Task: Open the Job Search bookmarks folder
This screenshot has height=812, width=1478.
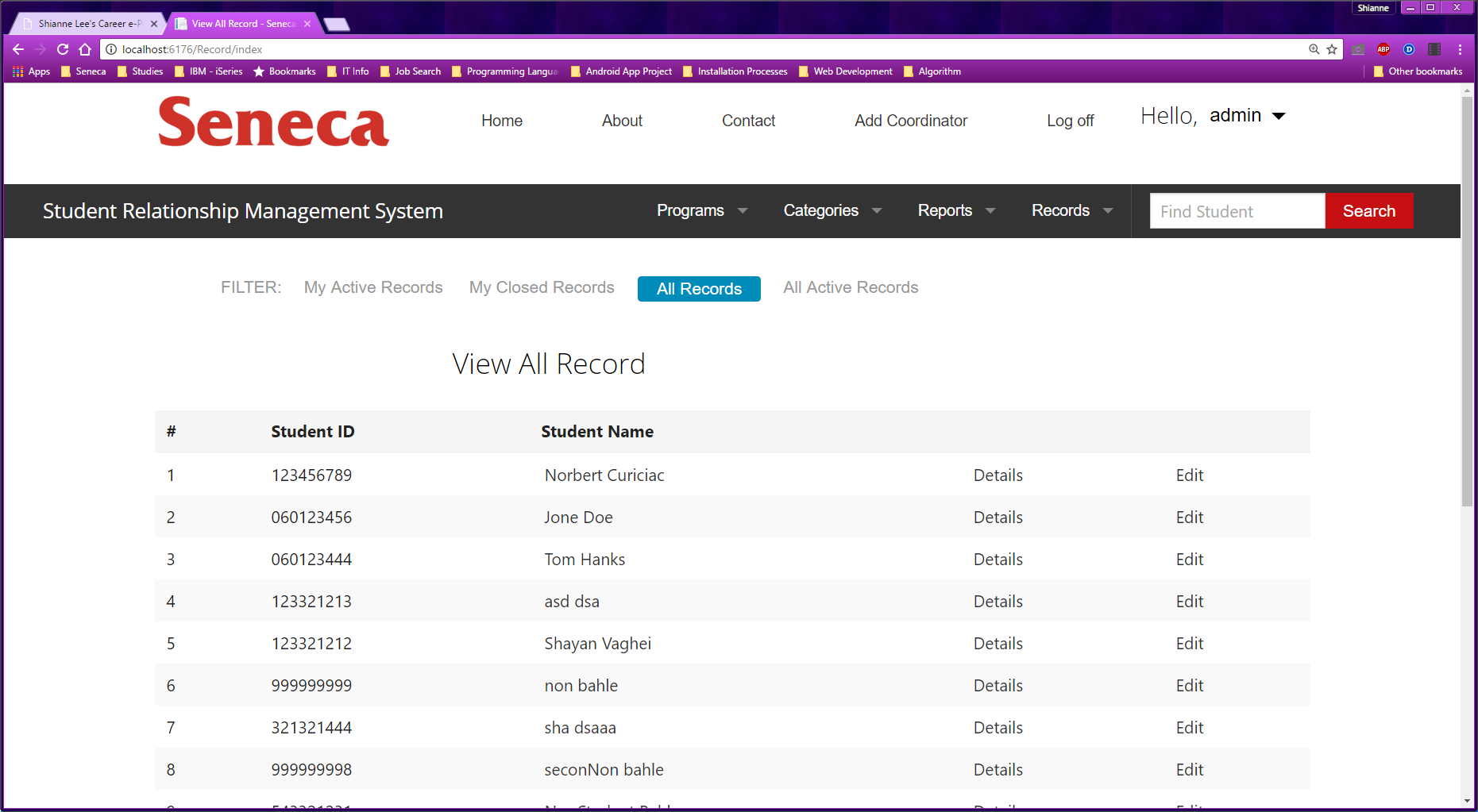Action: [x=411, y=71]
